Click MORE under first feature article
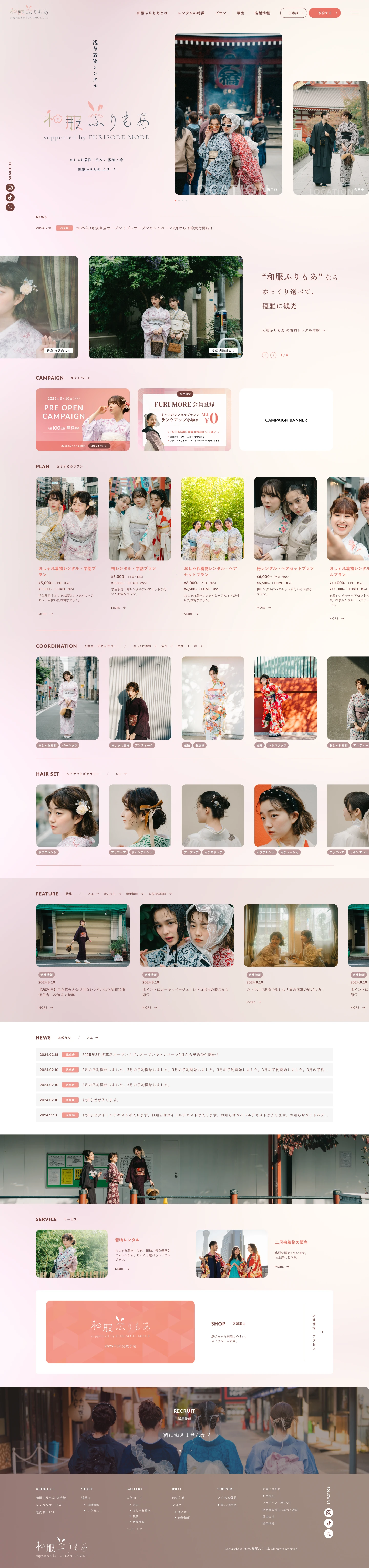Screen dimensions: 369x1568 coord(46,1007)
